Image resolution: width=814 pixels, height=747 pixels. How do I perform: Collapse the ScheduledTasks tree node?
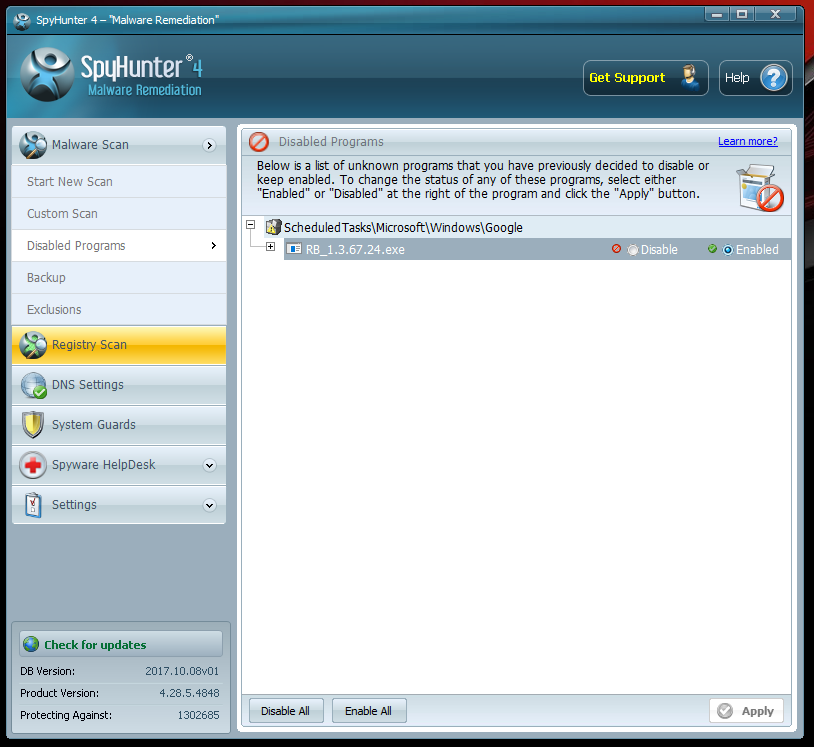[x=251, y=225]
